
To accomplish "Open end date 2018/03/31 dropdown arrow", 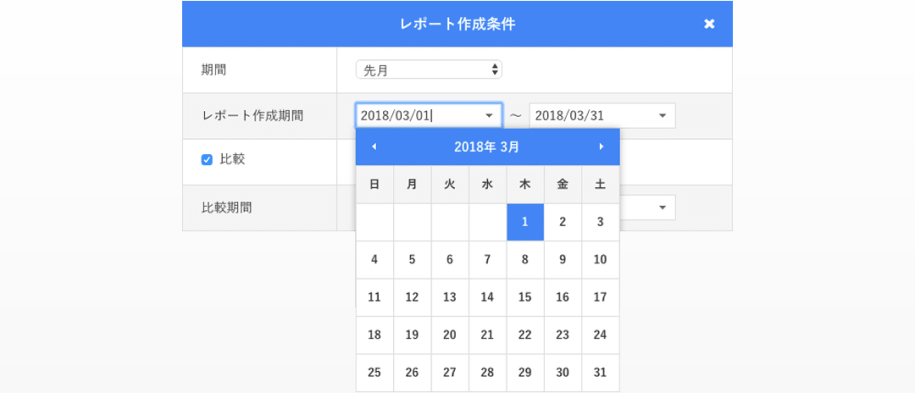I will tap(662, 116).
